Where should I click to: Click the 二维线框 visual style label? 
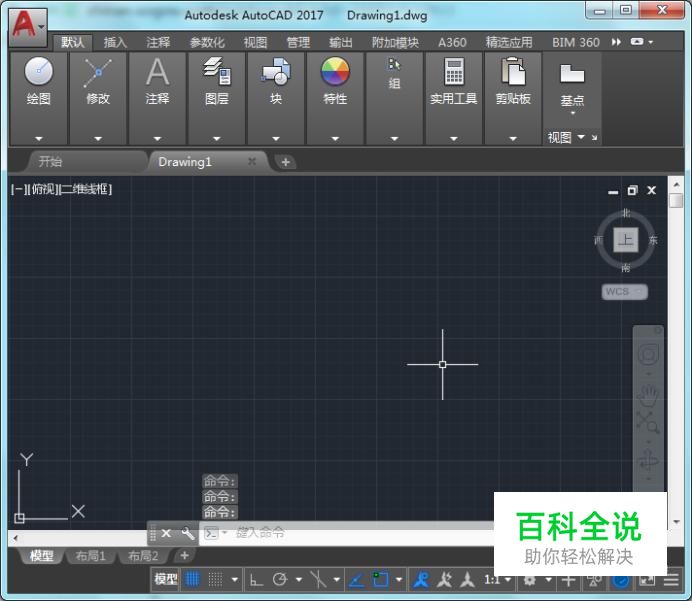click(x=86, y=189)
